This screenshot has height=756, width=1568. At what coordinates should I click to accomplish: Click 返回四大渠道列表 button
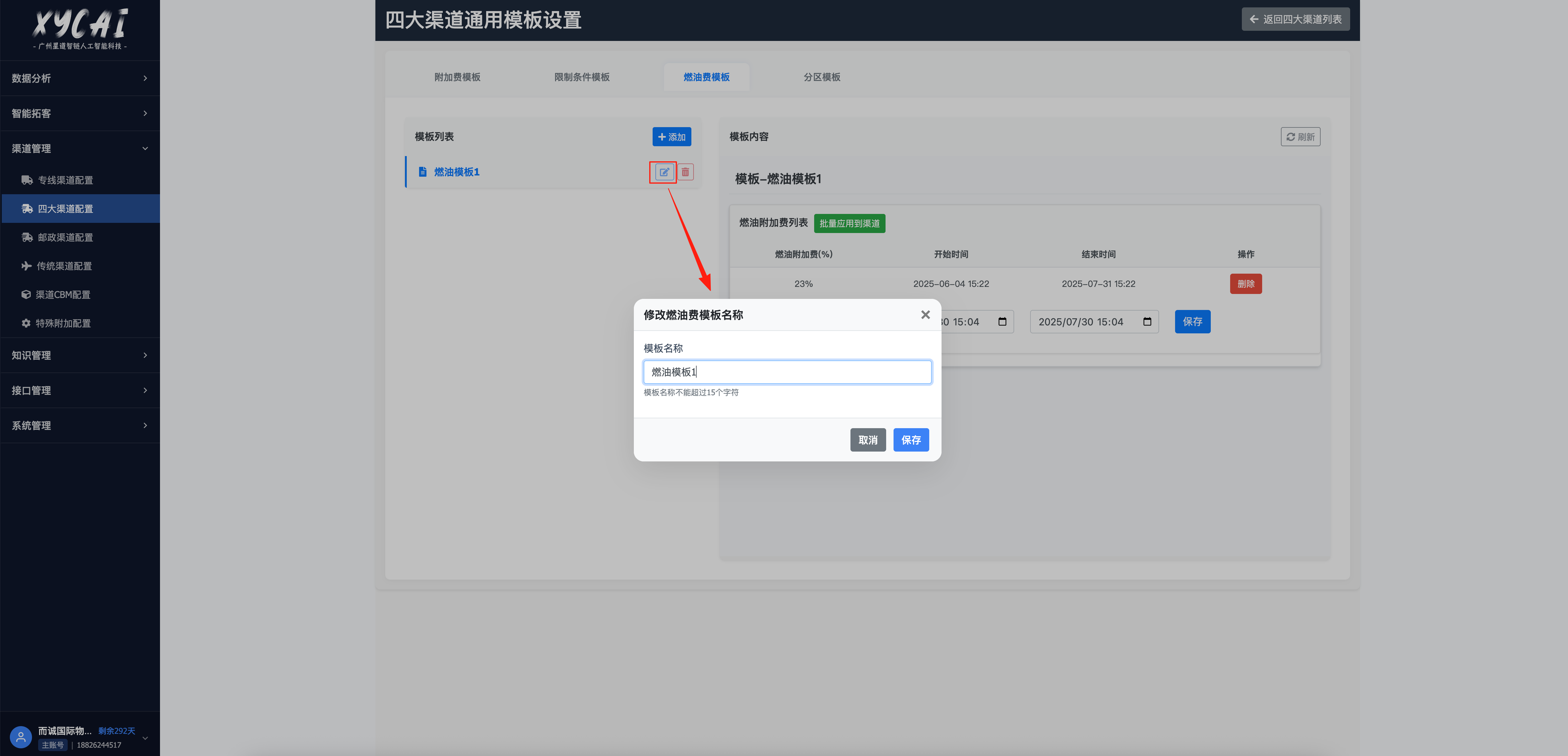point(1295,19)
